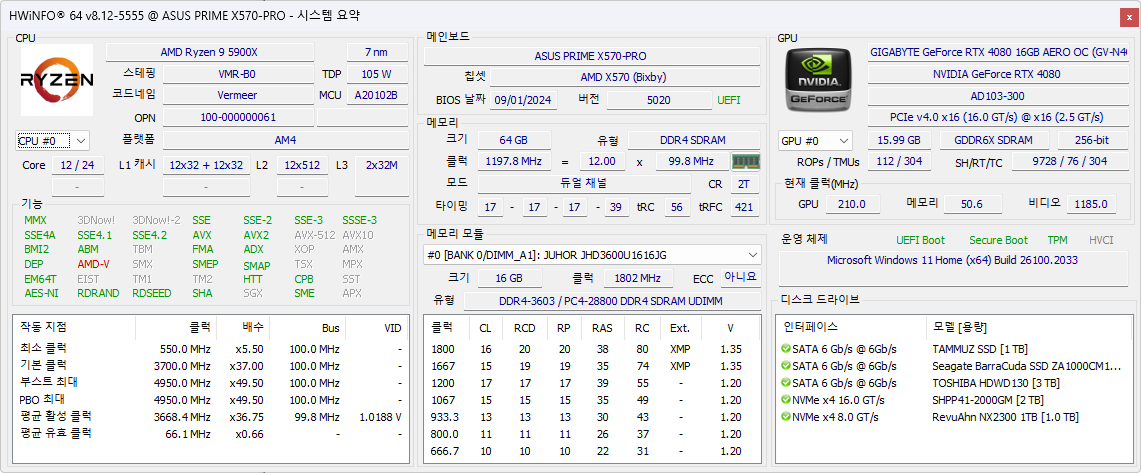Click the A20102B MCU value
The width and height of the screenshot is (1141, 473).
point(376,95)
